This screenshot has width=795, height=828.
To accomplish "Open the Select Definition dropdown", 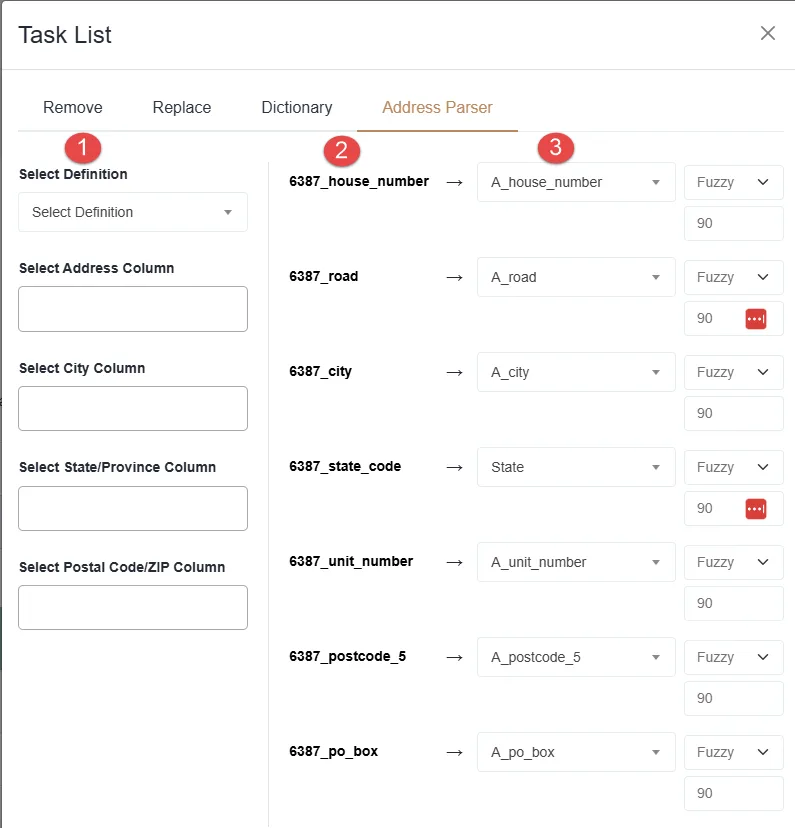I will point(132,212).
